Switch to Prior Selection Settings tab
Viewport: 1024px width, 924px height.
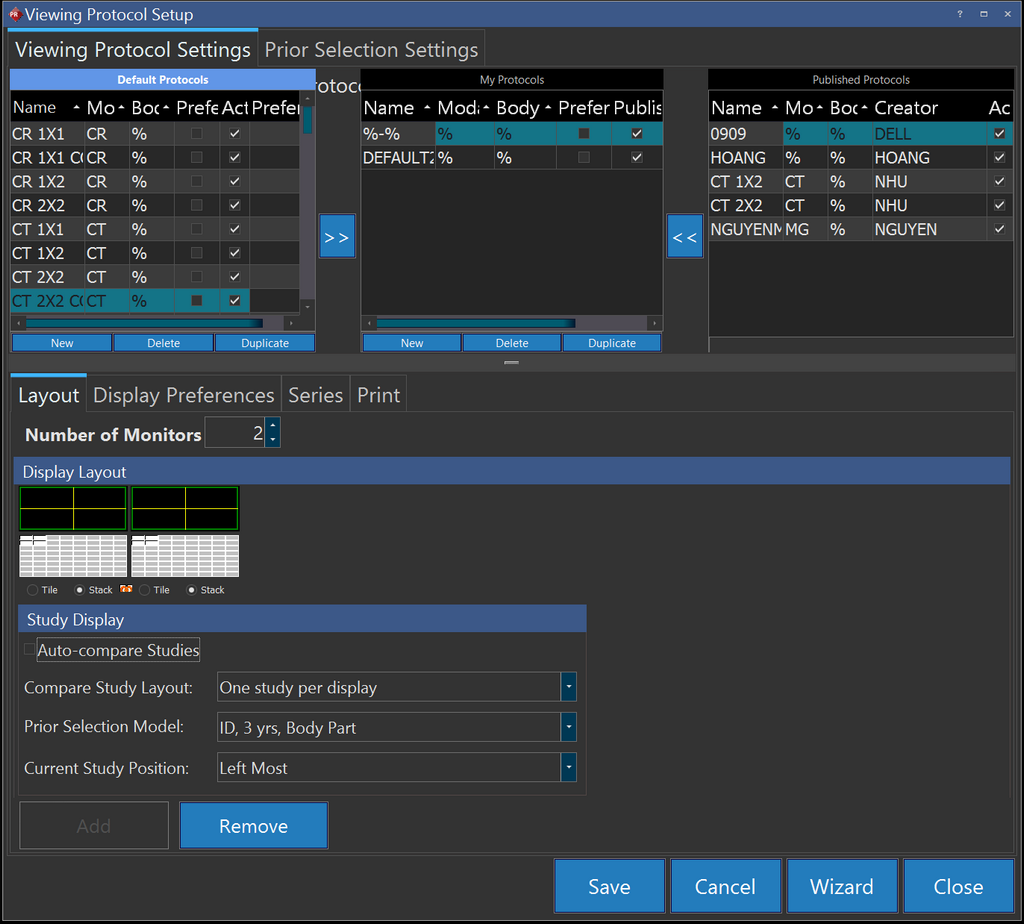(x=371, y=50)
